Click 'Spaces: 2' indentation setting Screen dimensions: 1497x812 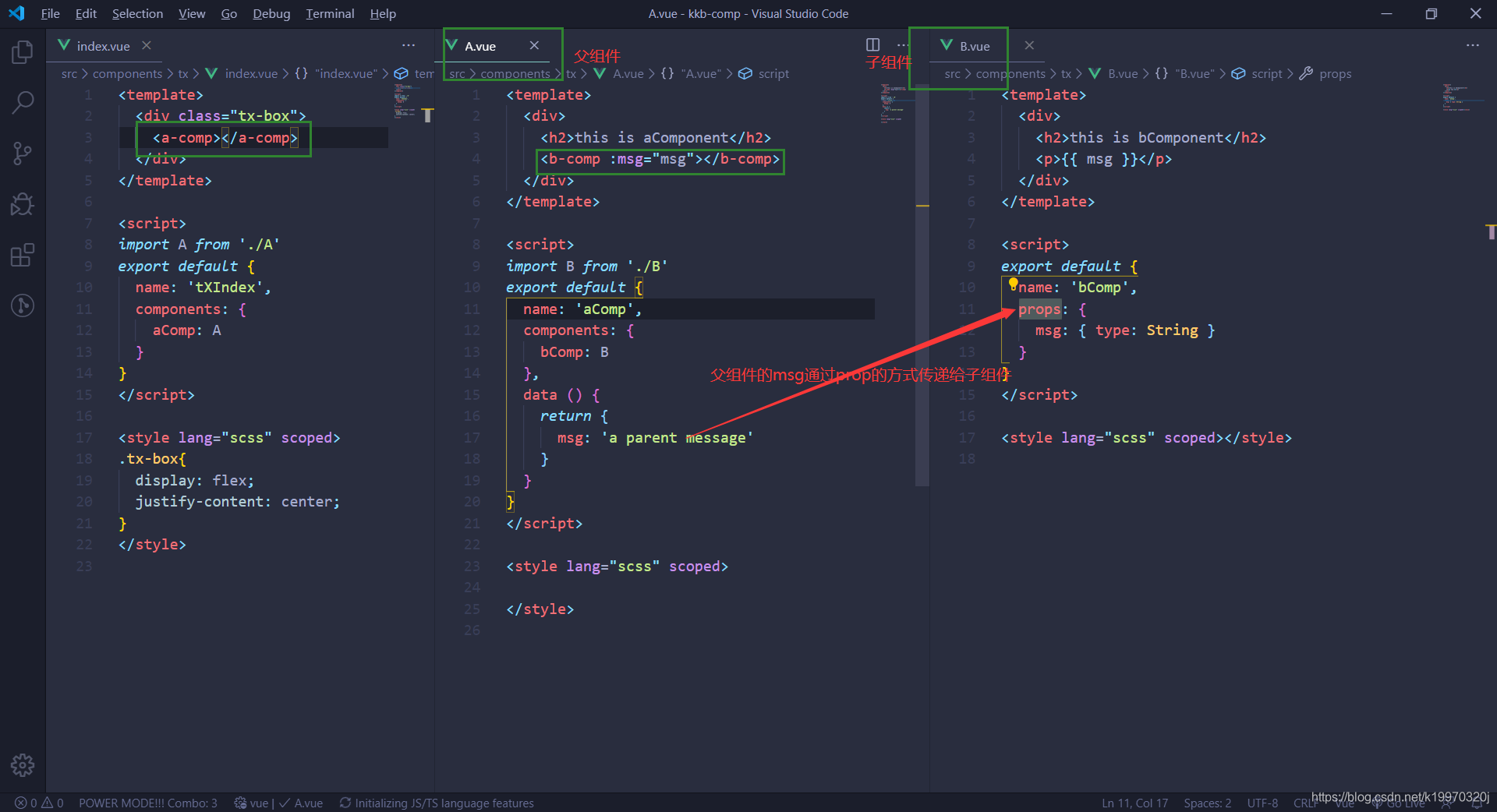[x=1207, y=803]
